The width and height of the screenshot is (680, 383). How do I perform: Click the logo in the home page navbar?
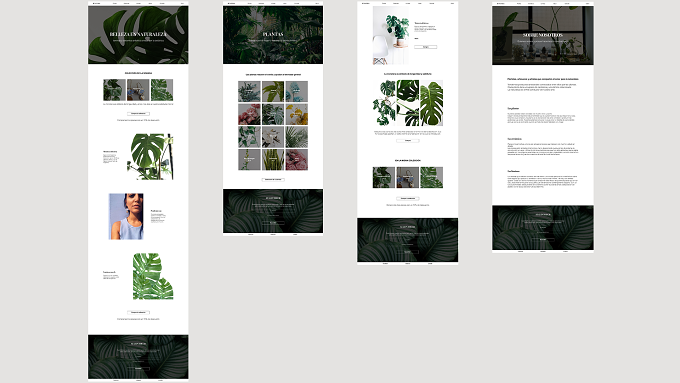pyautogui.click(x=96, y=3)
